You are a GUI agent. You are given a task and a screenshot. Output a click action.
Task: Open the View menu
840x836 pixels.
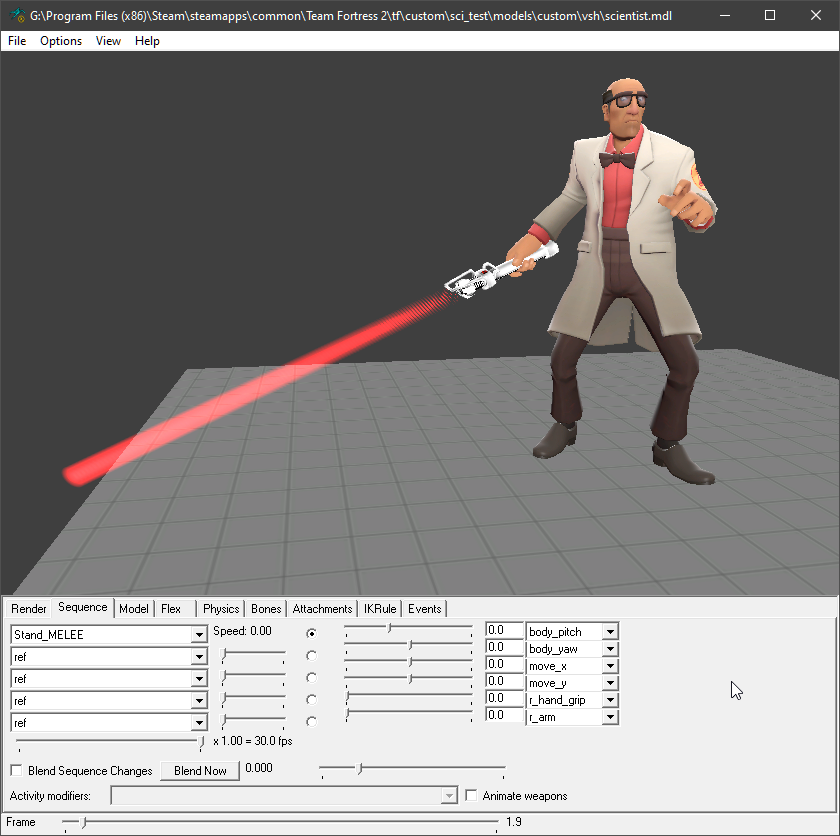[108, 41]
